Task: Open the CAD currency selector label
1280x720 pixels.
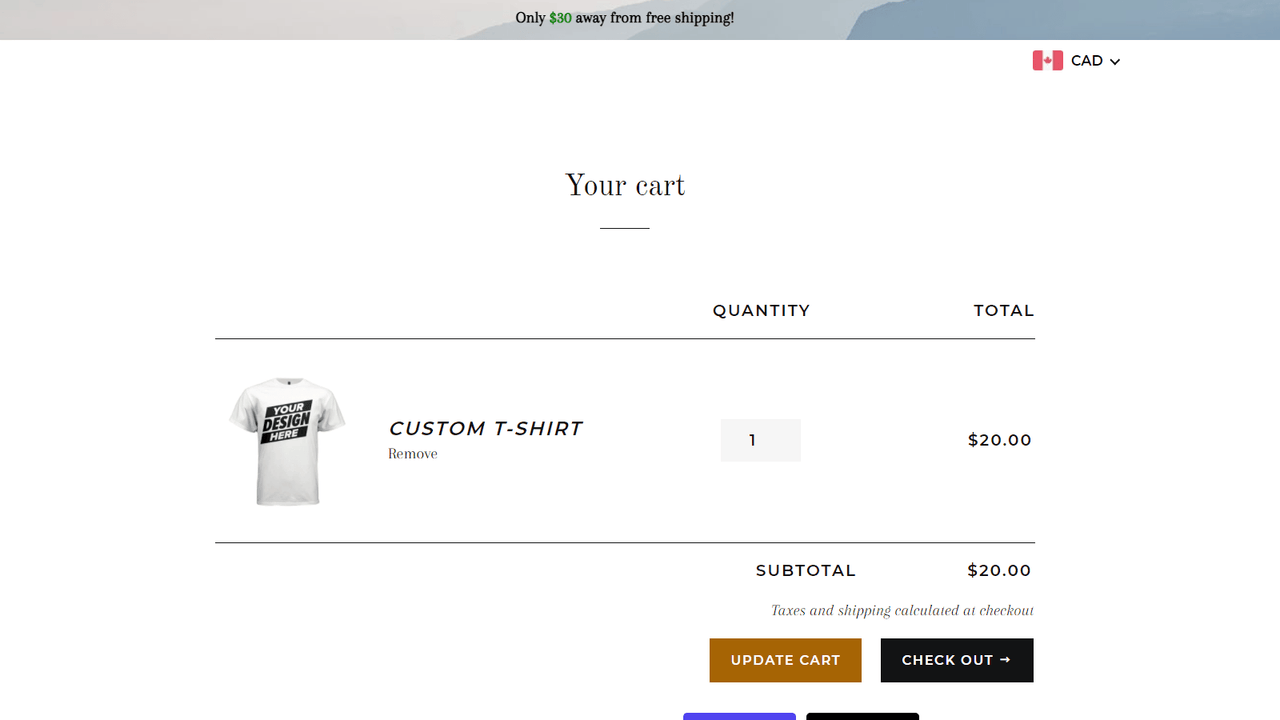Action: coord(1087,61)
